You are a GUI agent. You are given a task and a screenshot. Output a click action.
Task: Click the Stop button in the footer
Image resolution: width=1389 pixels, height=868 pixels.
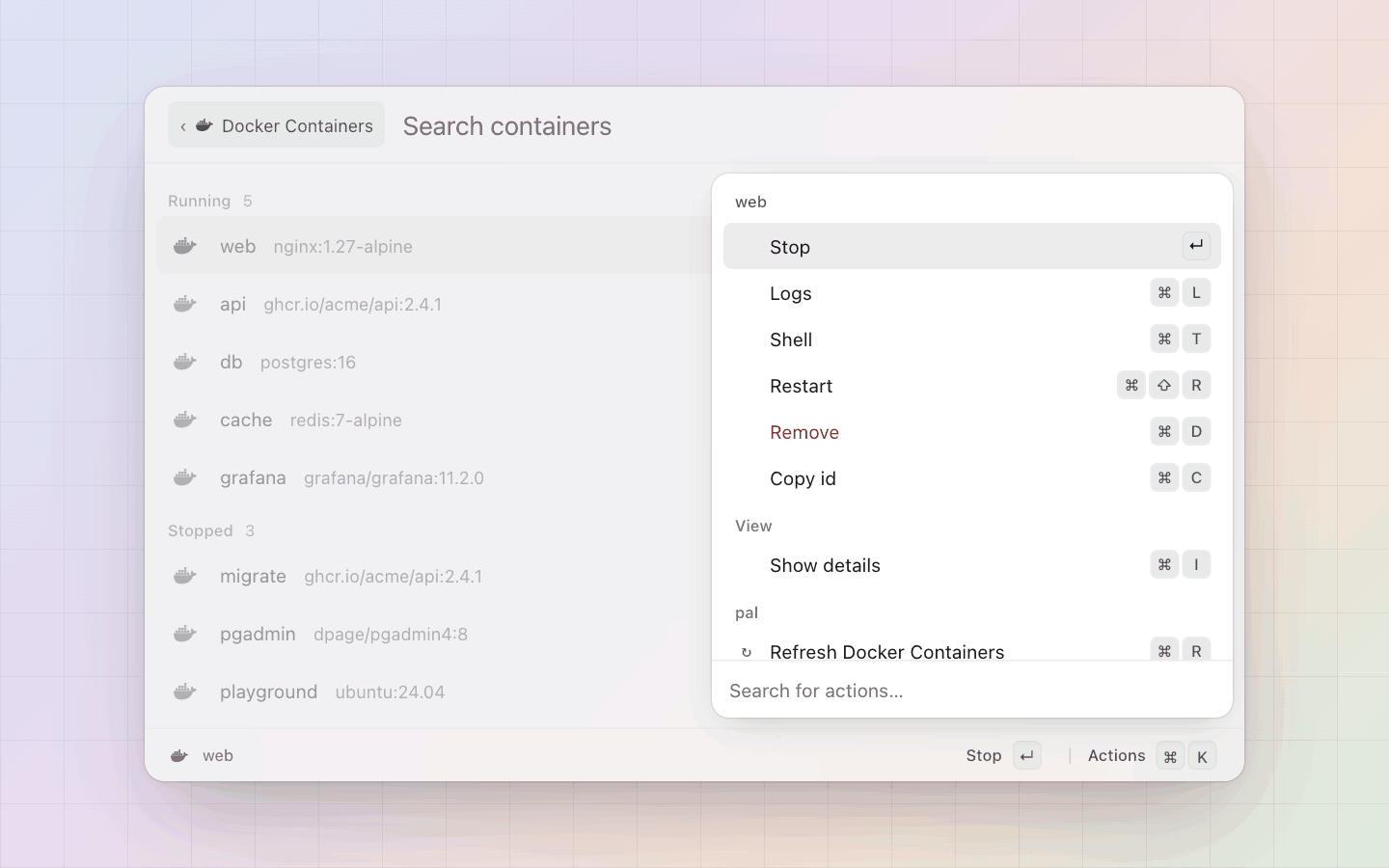click(1003, 756)
